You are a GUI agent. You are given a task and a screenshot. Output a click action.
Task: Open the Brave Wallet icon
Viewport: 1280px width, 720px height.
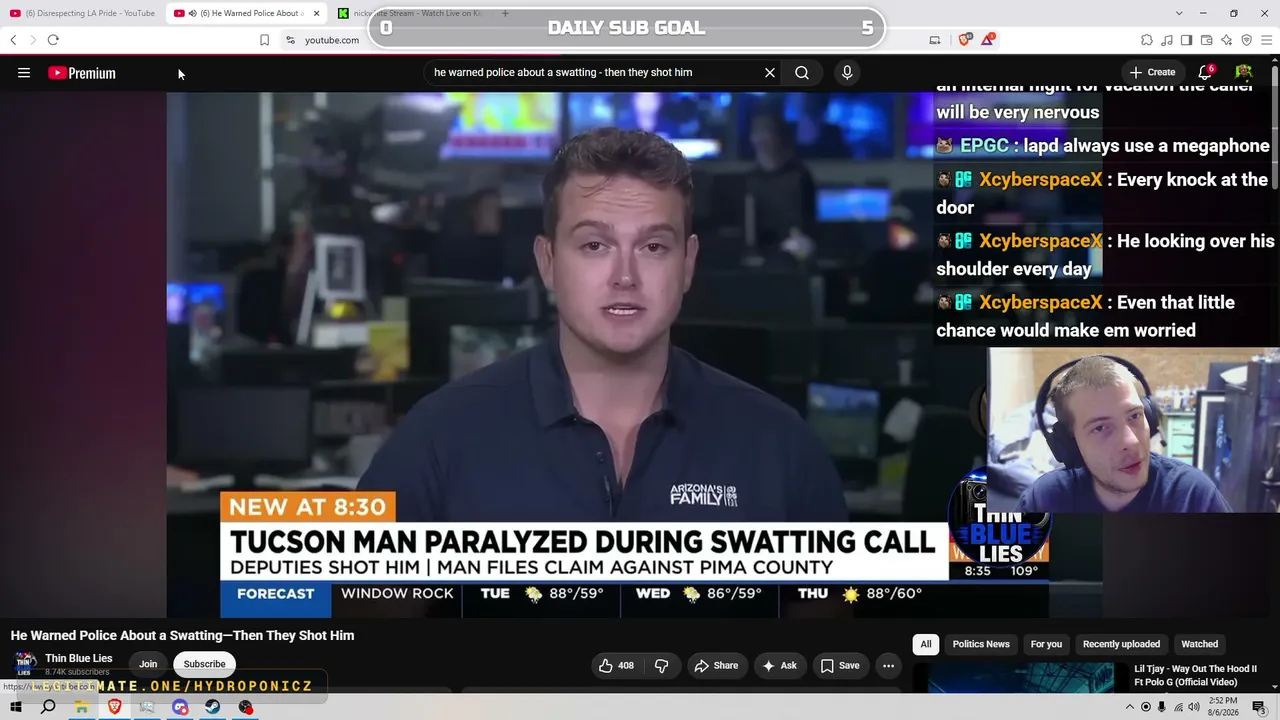1207,40
